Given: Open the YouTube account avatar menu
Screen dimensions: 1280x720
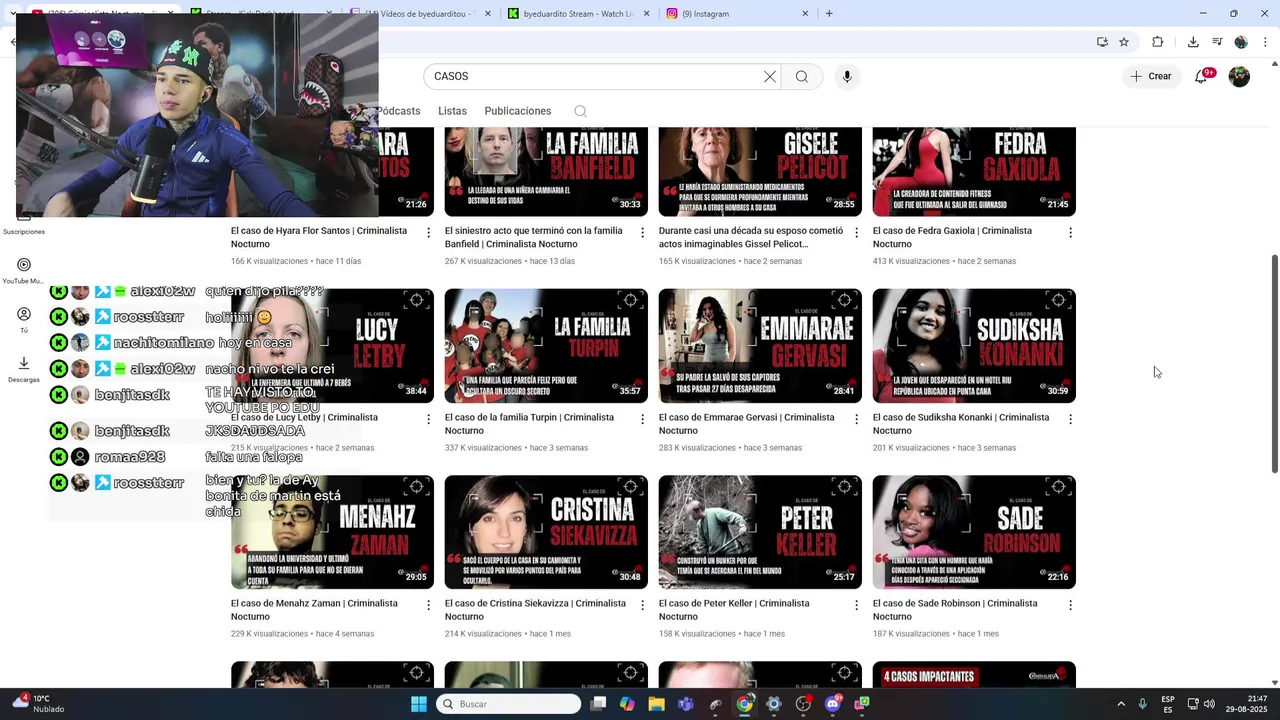Looking at the screenshot, I should click(1239, 76).
